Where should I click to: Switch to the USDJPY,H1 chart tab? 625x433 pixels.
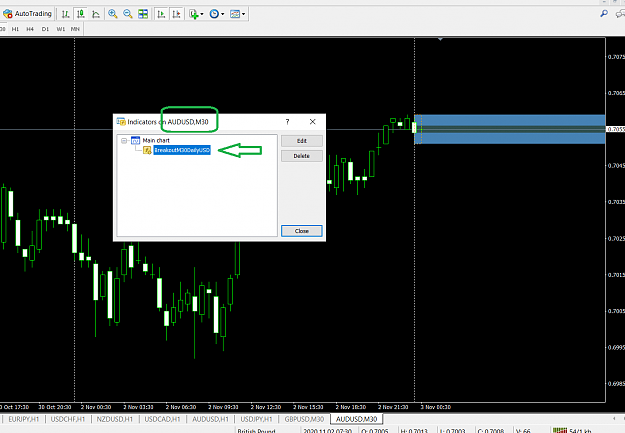click(256, 419)
